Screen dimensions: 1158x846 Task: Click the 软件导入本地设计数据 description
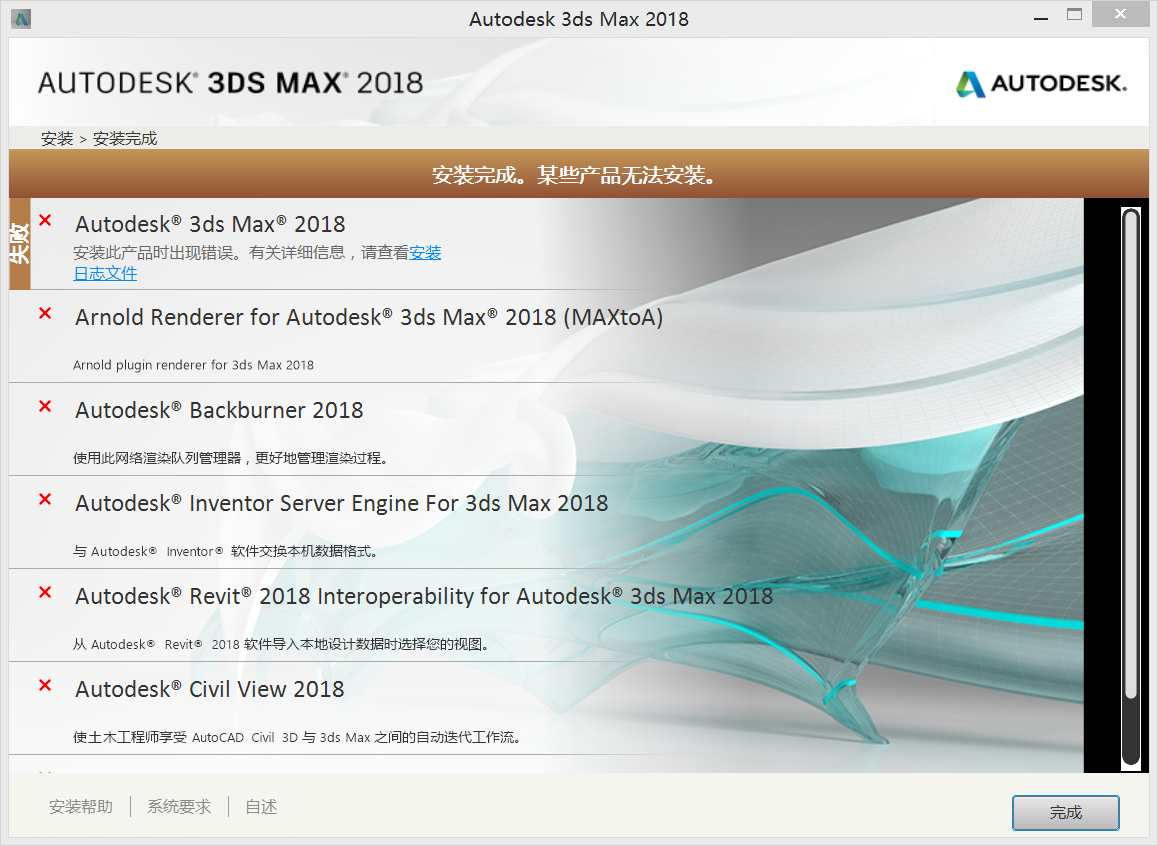point(281,644)
